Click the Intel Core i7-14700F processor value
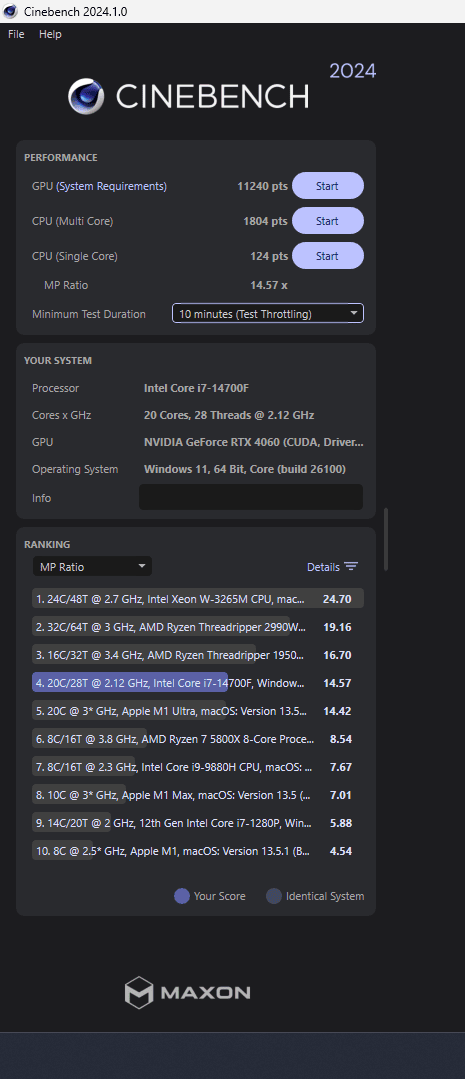The image size is (465, 1079). coord(196,388)
